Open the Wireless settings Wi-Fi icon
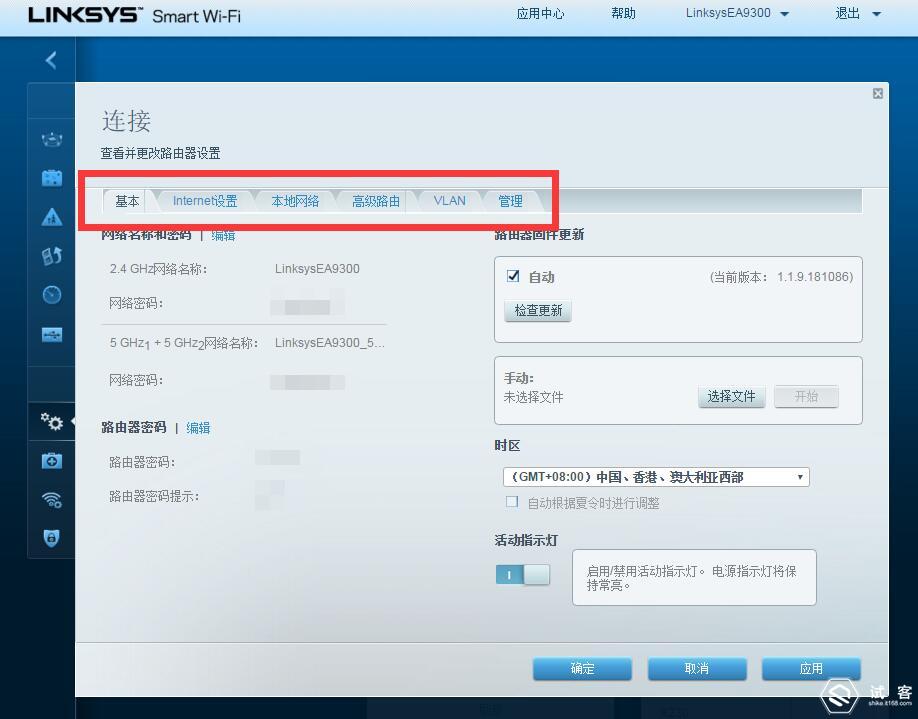918x719 pixels. [x=52, y=500]
